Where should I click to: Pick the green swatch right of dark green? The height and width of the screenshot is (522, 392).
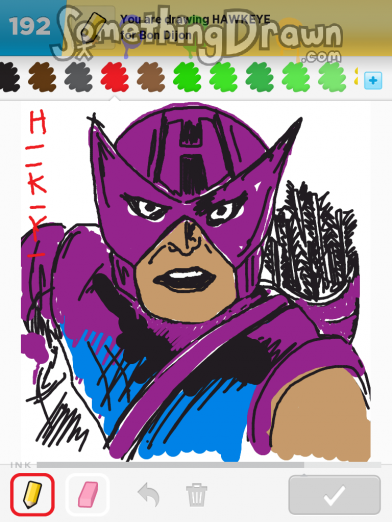coord(296,78)
